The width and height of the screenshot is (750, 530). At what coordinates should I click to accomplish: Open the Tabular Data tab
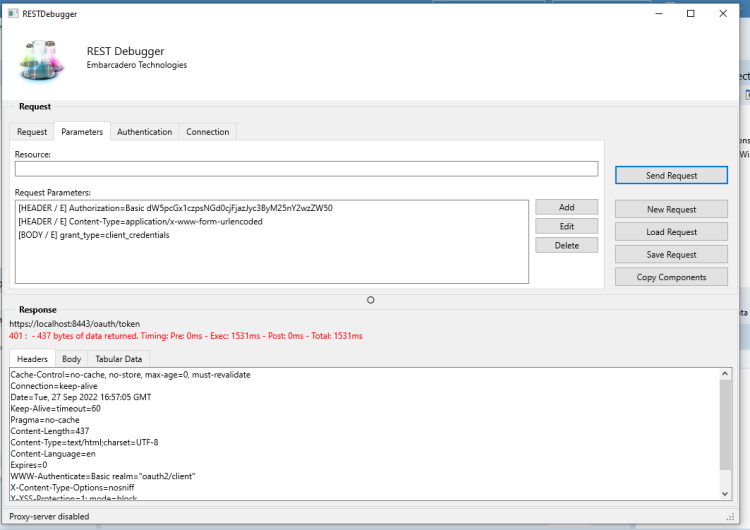tap(119, 359)
